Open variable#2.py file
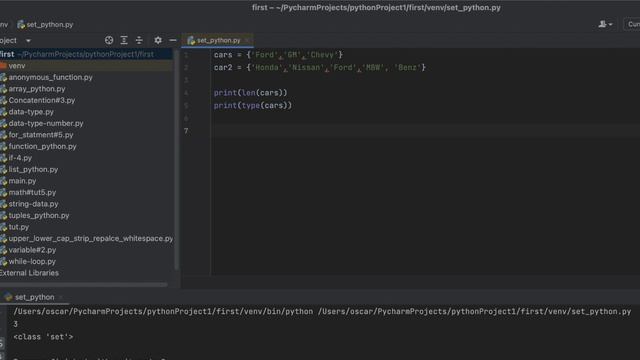Viewport: 640px width, 360px height. pyautogui.click(x=32, y=249)
